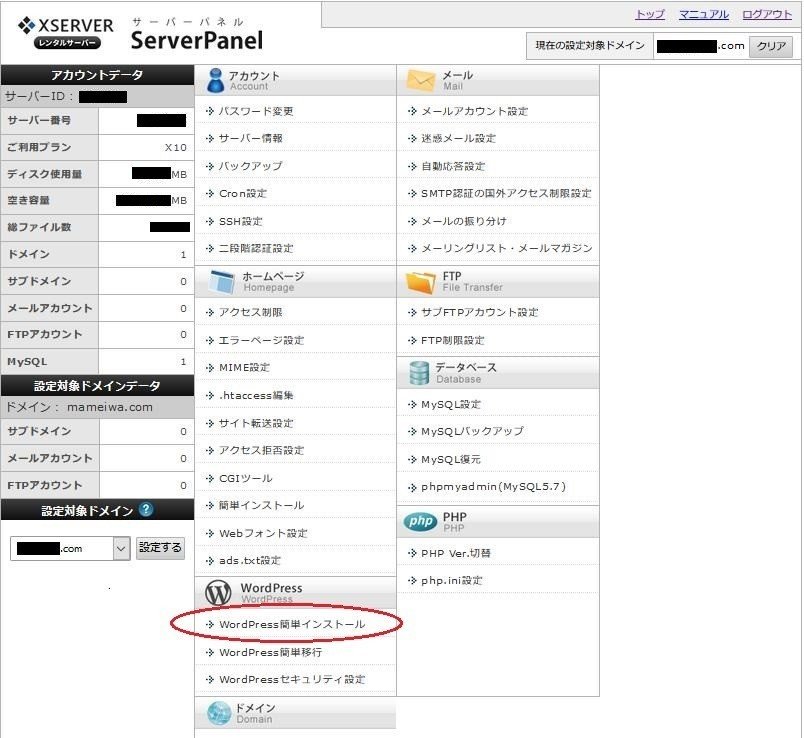
Task: Open WordPressセキュリティ設定
Action: pos(292,679)
